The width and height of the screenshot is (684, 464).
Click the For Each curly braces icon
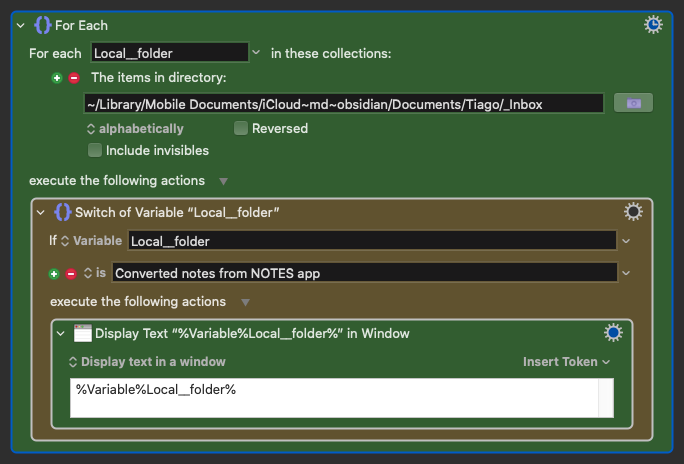click(x=43, y=25)
